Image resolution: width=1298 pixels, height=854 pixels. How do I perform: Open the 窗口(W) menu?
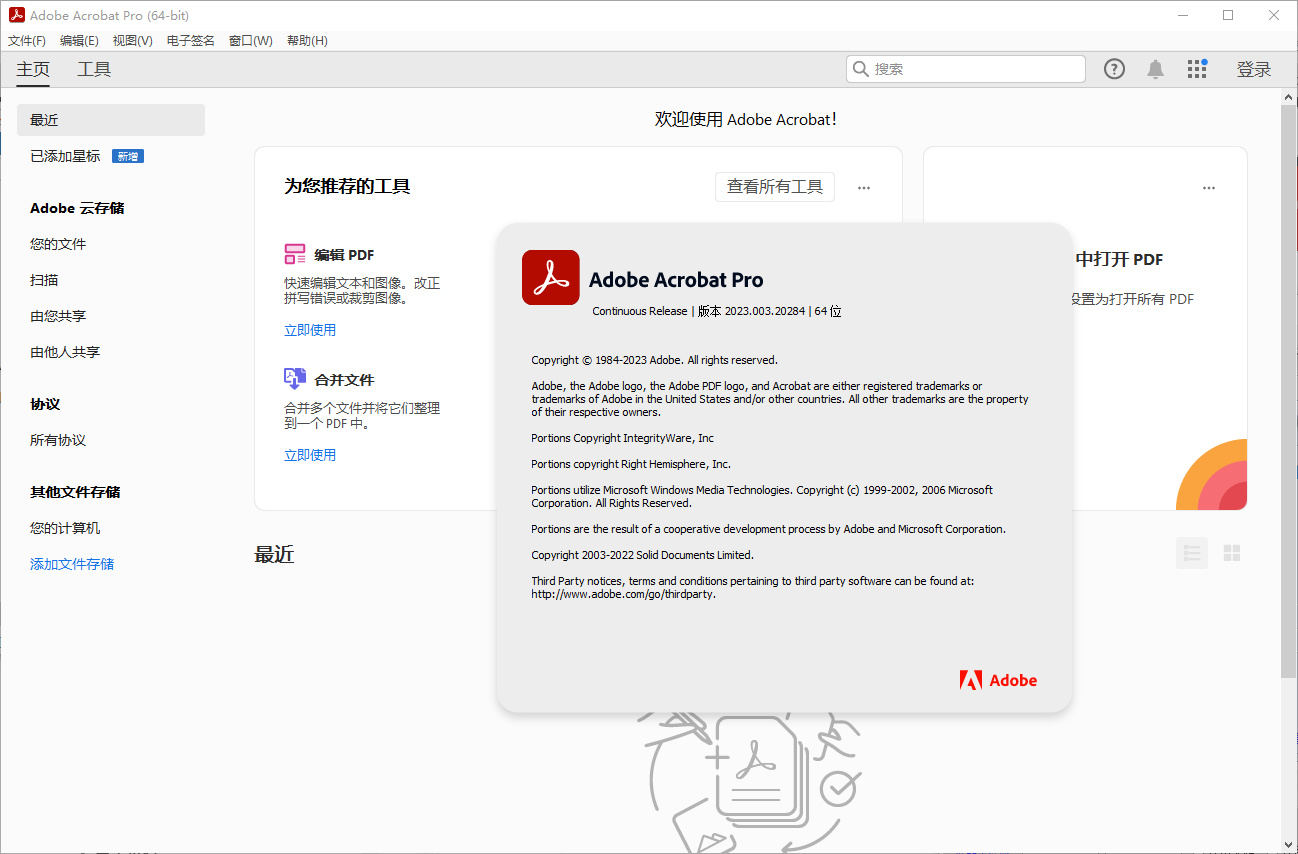(250, 41)
